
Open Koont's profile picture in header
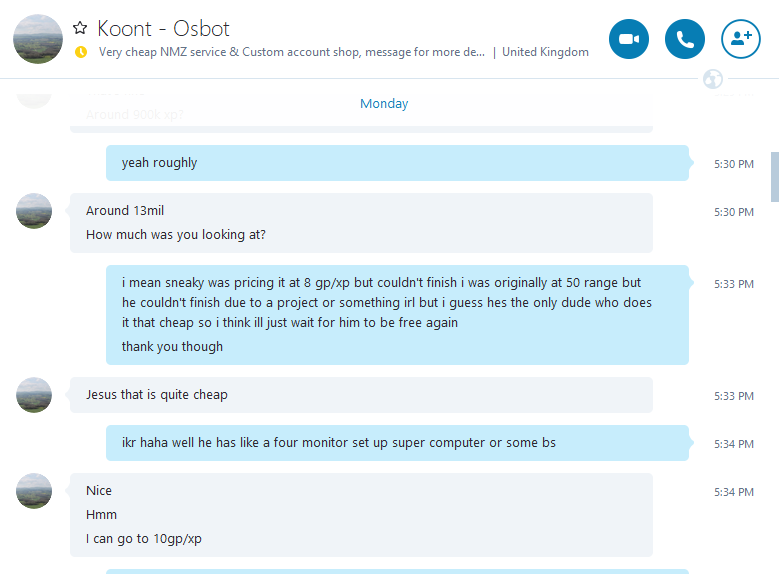point(38,39)
